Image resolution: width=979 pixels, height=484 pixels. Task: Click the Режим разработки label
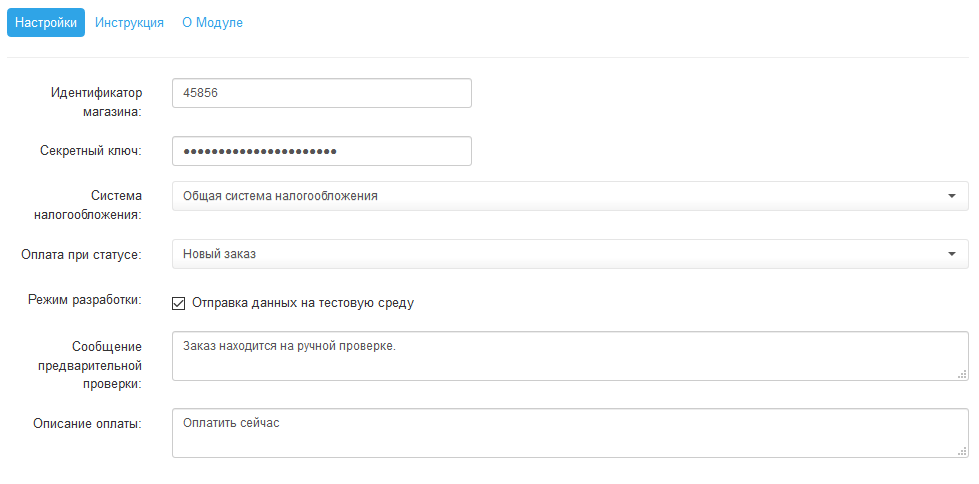coord(85,300)
